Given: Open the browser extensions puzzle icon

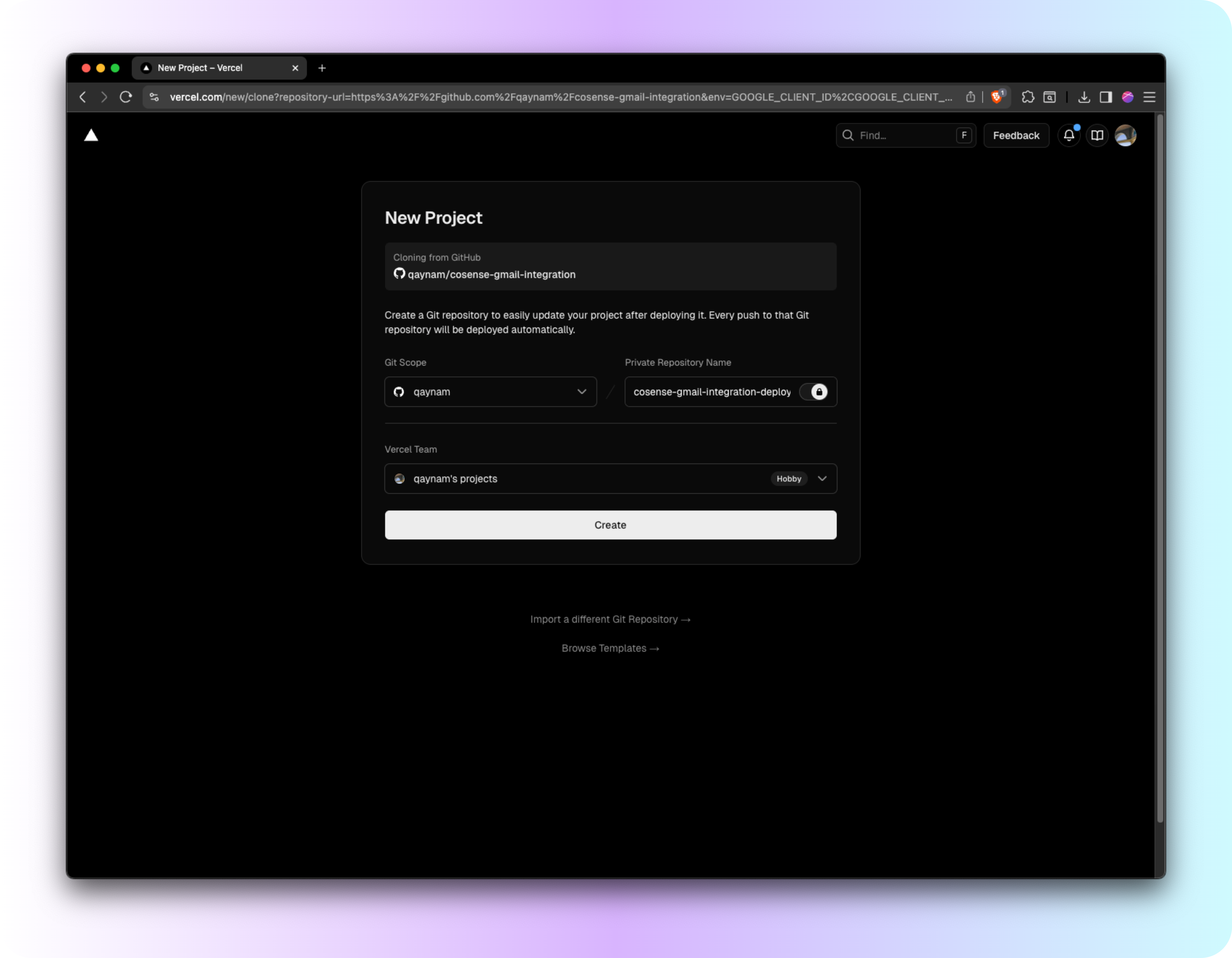Looking at the screenshot, I should click(1028, 97).
